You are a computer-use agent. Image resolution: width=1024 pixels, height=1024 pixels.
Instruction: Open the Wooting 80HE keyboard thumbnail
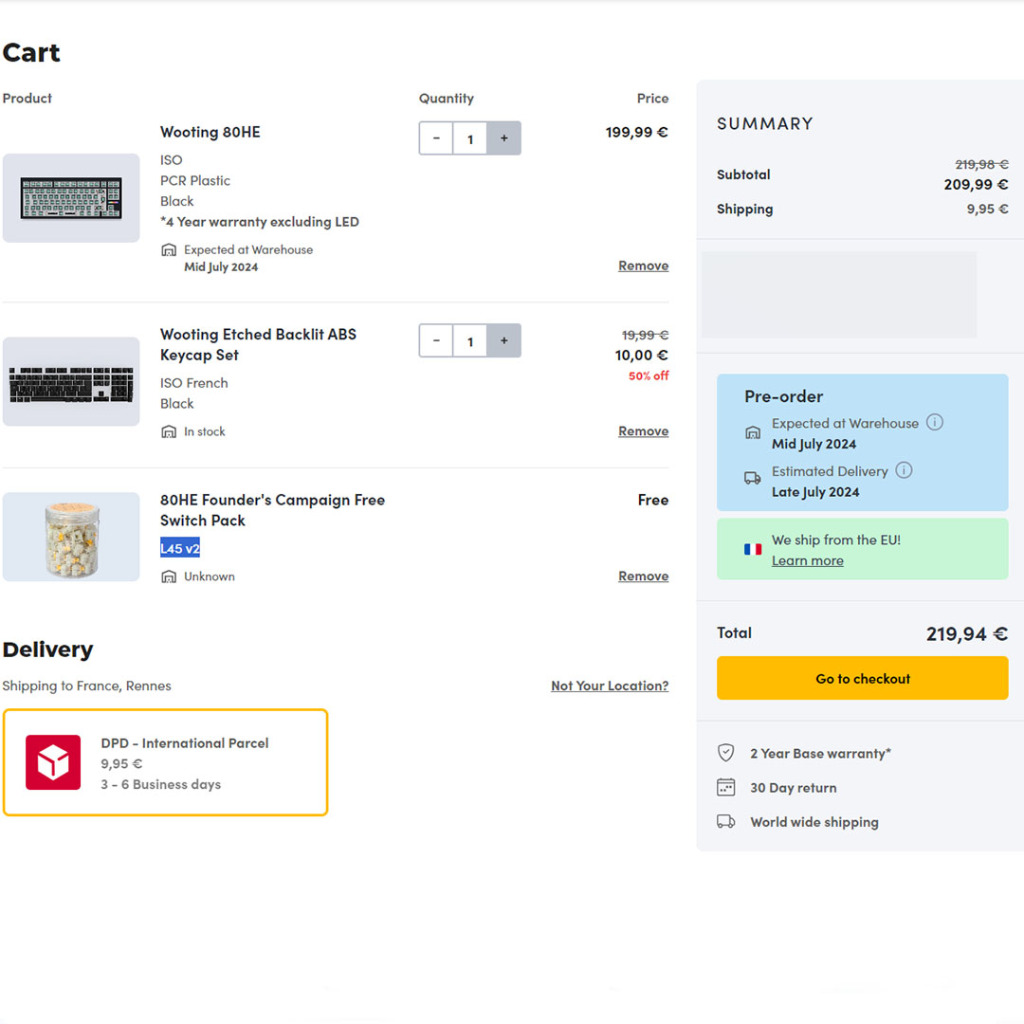[71, 198]
